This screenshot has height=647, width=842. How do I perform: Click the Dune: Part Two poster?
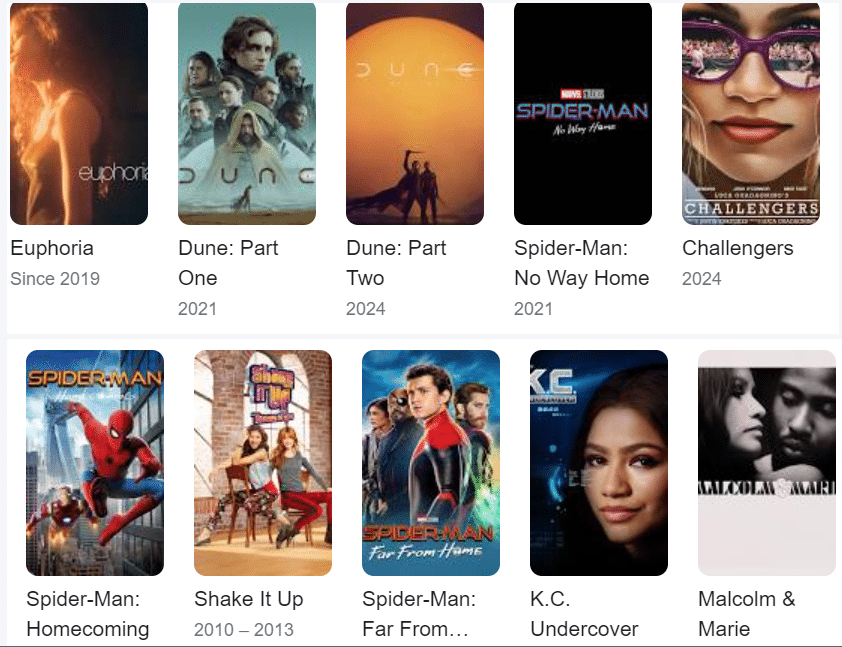click(415, 113)
